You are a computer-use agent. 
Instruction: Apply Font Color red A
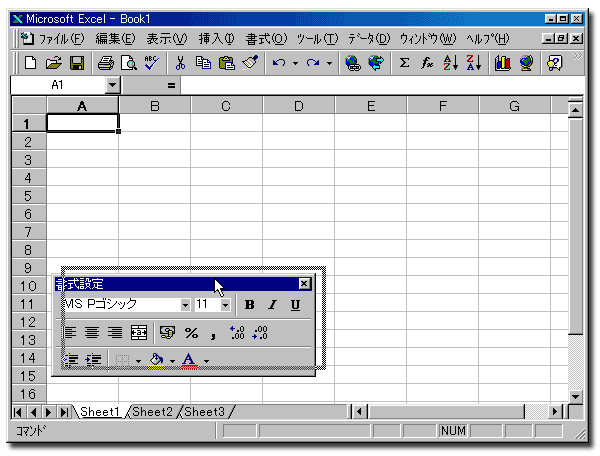point(189,360)
